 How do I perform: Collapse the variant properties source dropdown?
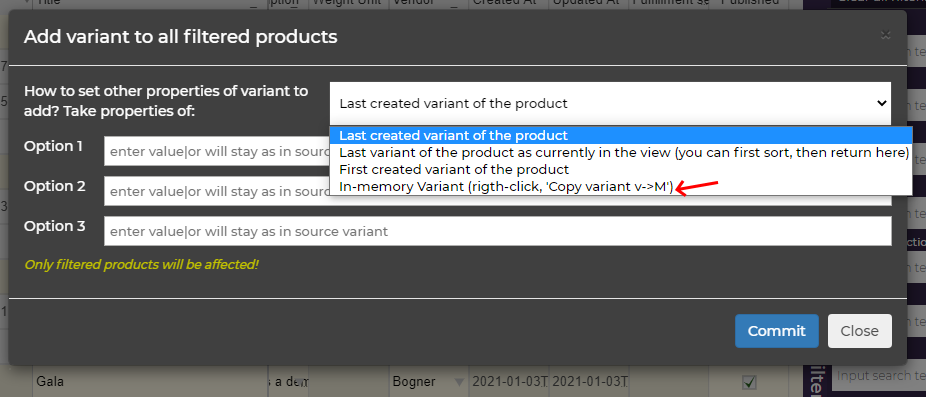click(x=610, y=103)
